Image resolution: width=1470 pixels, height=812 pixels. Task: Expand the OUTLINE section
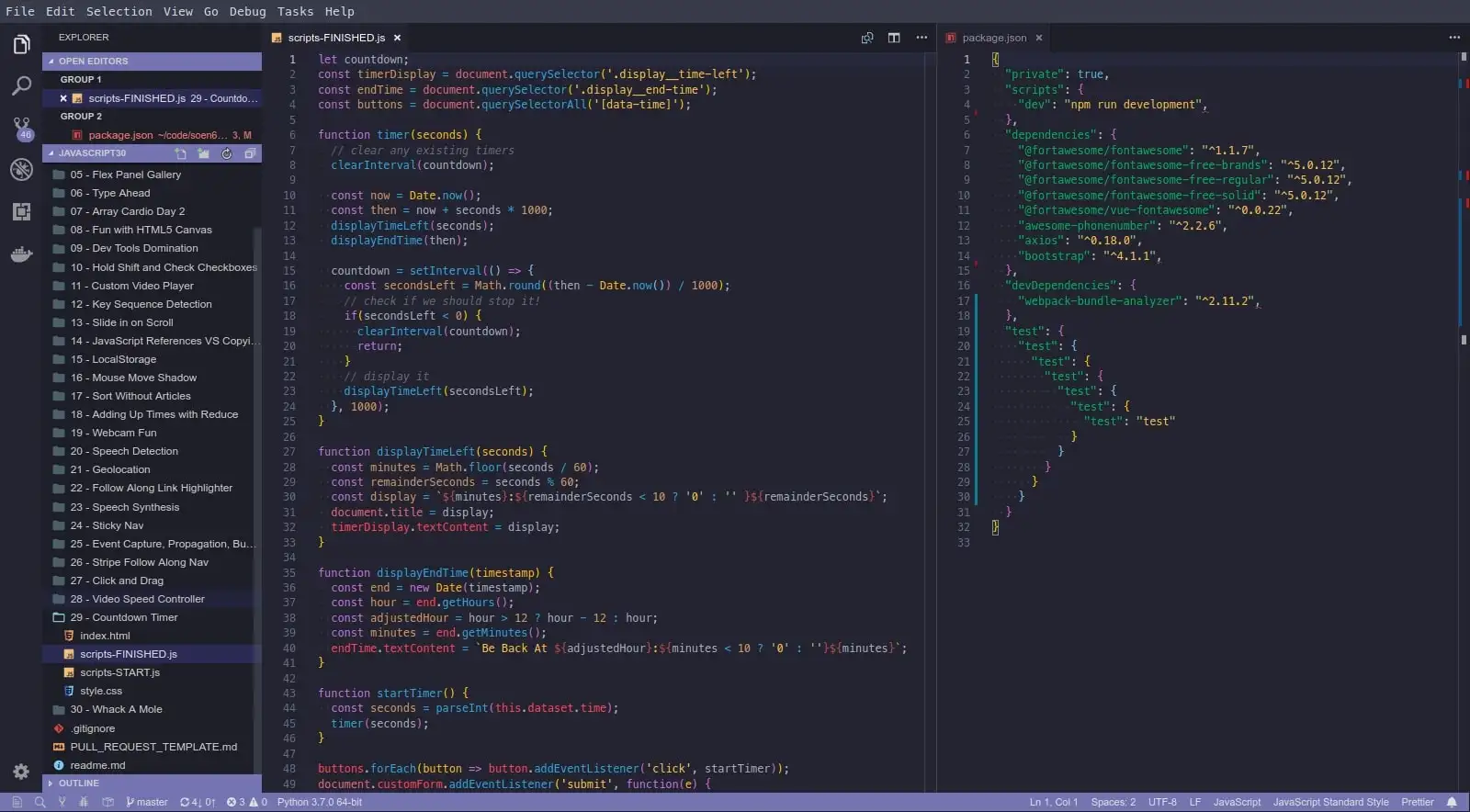pos(152,784)
